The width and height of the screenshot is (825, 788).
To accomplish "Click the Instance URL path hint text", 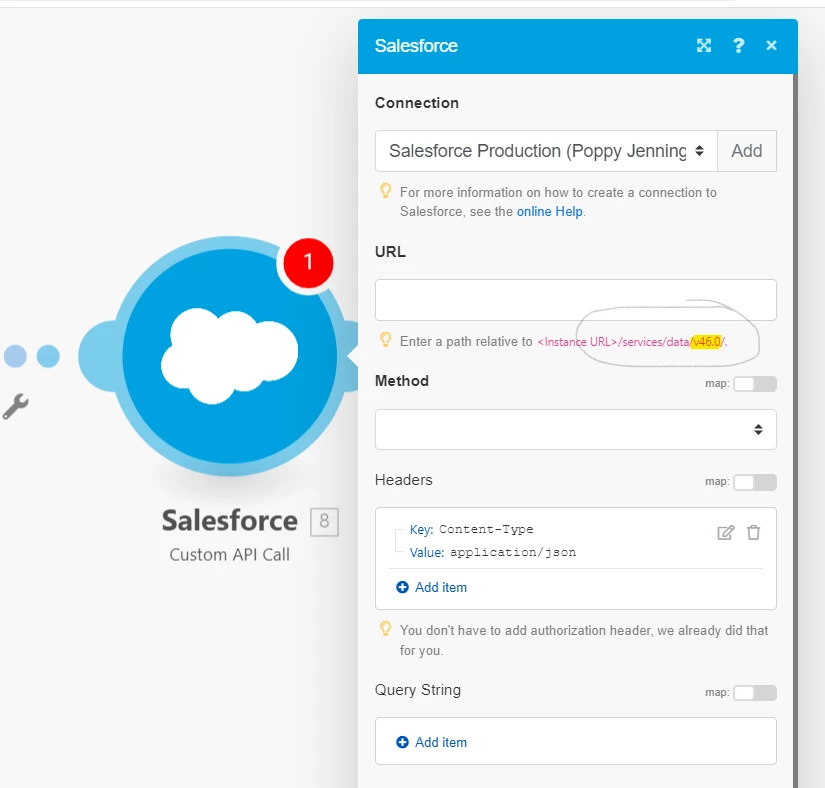I will 631,342.
